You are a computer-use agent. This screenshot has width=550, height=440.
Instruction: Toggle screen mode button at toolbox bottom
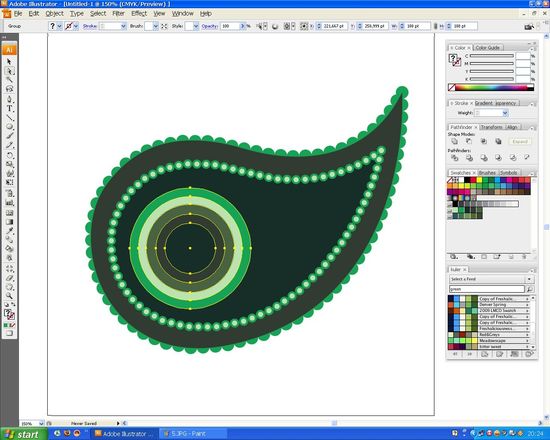click(9, 333)
